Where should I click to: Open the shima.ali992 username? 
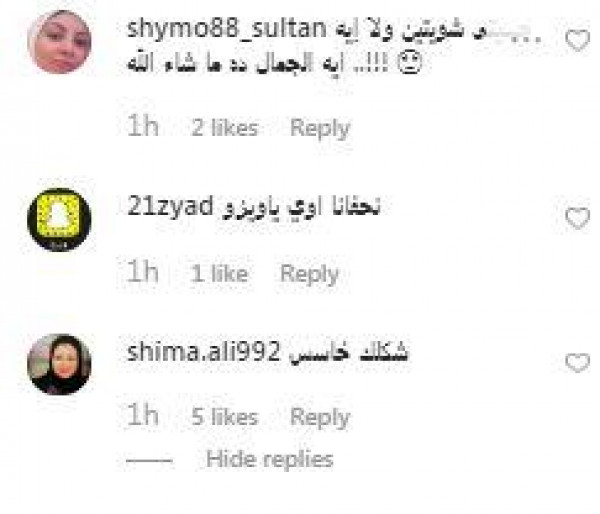204,351
